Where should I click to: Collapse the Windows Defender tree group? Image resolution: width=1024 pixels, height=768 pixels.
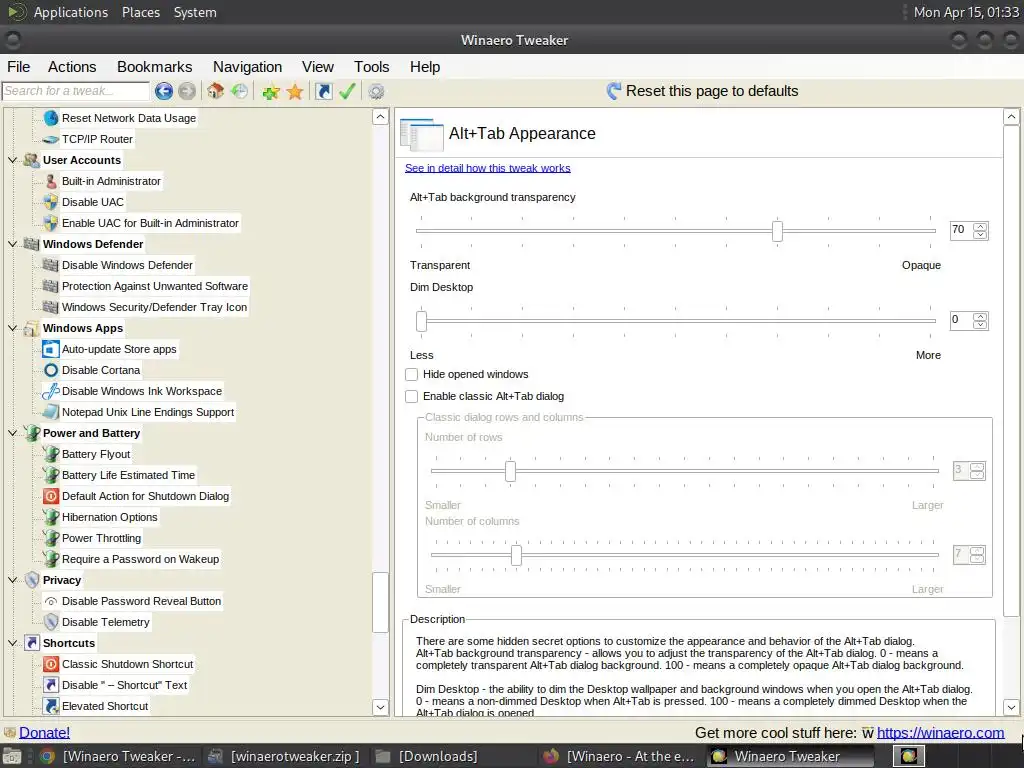[12, 244]
